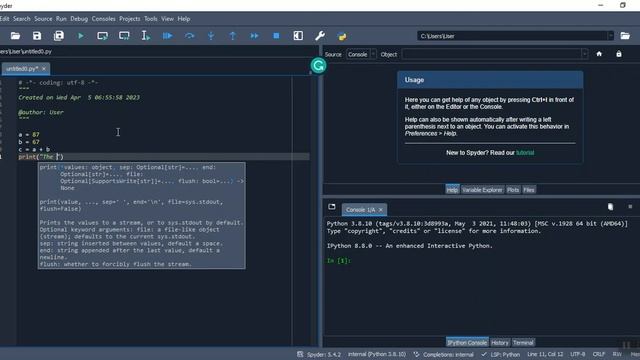Open the Source menu
This screenshot has height=360, width=640.
(43, 19)
